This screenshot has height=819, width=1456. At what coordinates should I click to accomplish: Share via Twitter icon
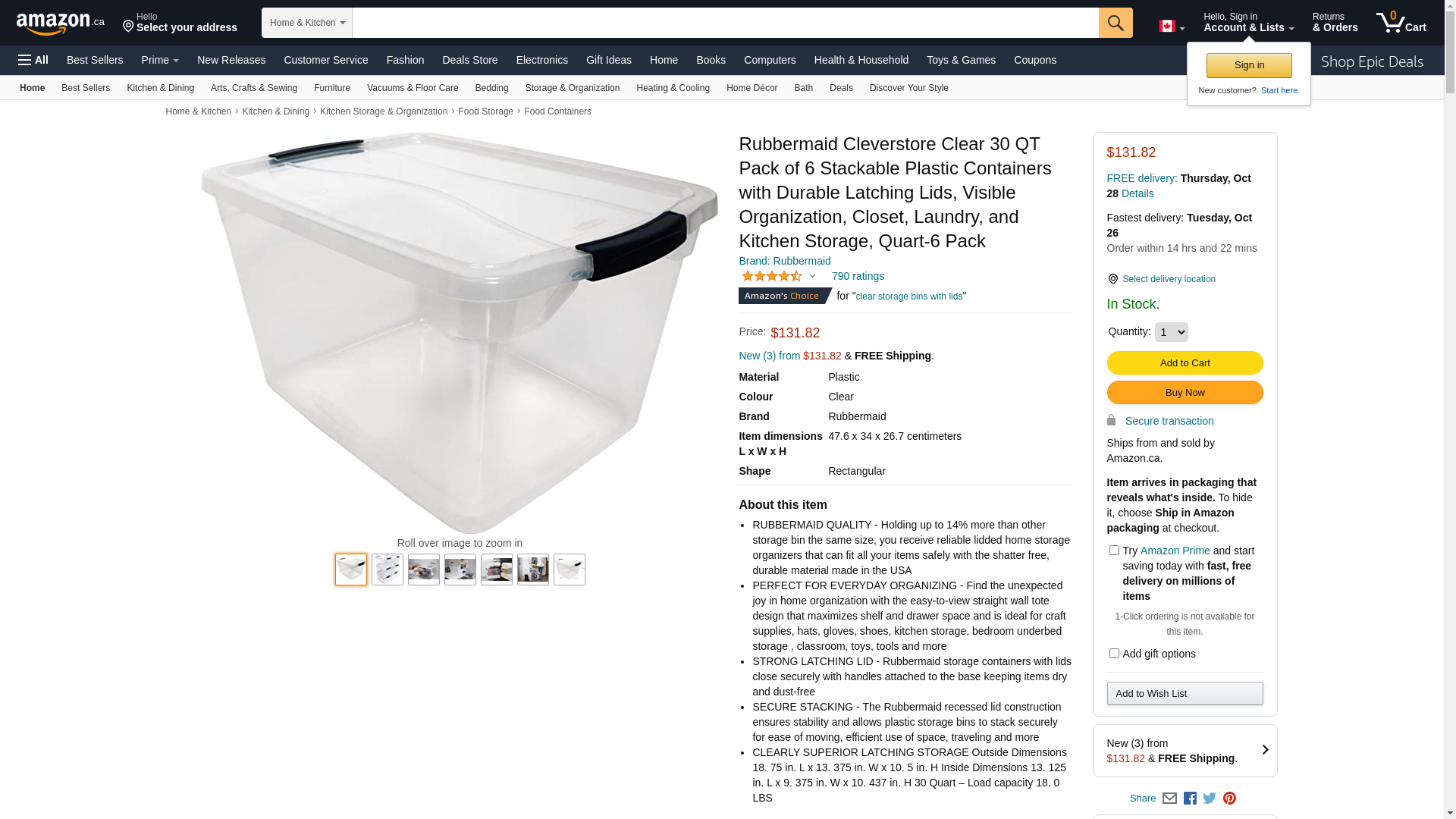click(x=1210, y=798)
